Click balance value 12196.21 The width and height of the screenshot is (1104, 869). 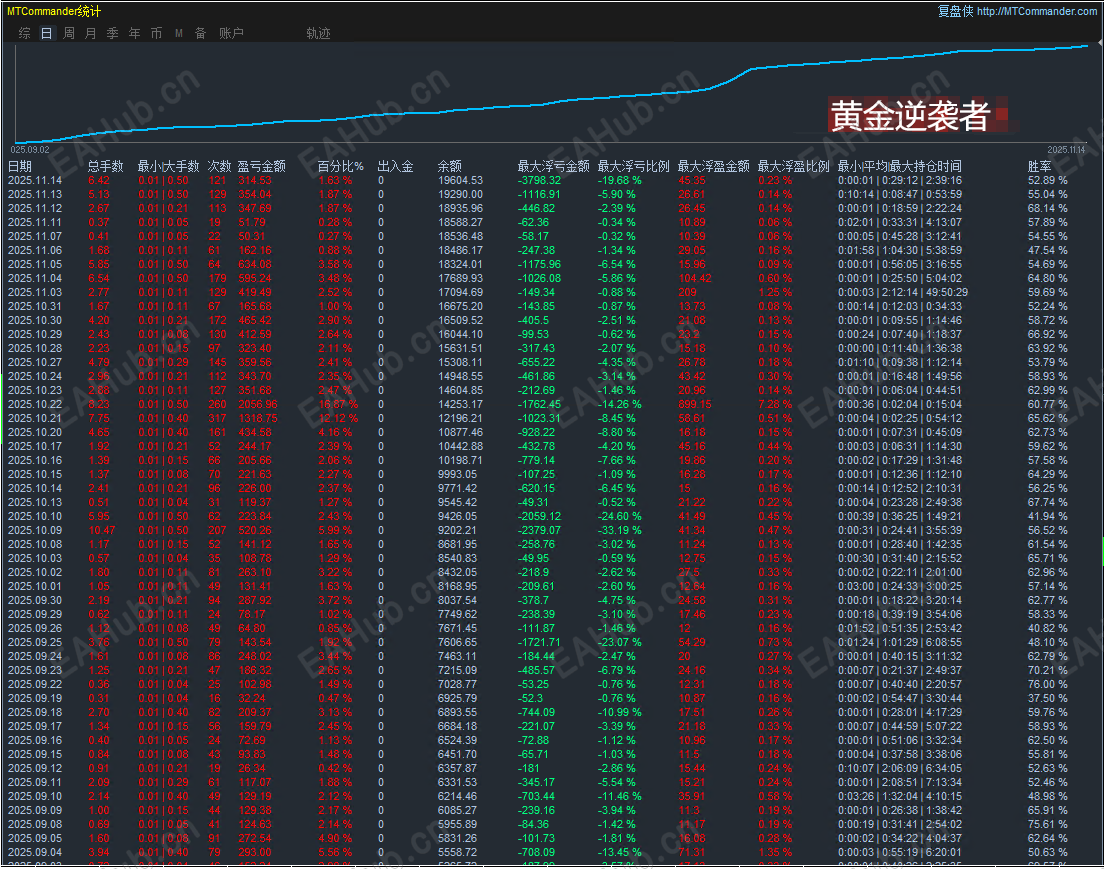460,418
